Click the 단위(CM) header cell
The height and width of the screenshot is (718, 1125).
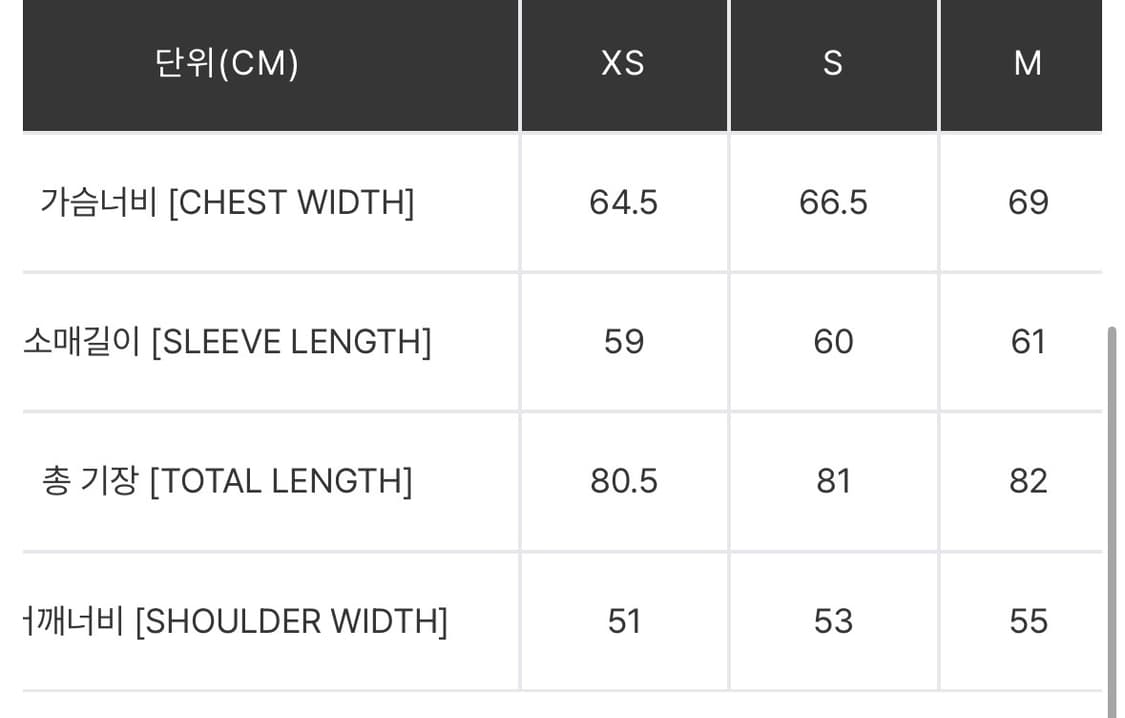pyautogui.click(x=227, y=64)
